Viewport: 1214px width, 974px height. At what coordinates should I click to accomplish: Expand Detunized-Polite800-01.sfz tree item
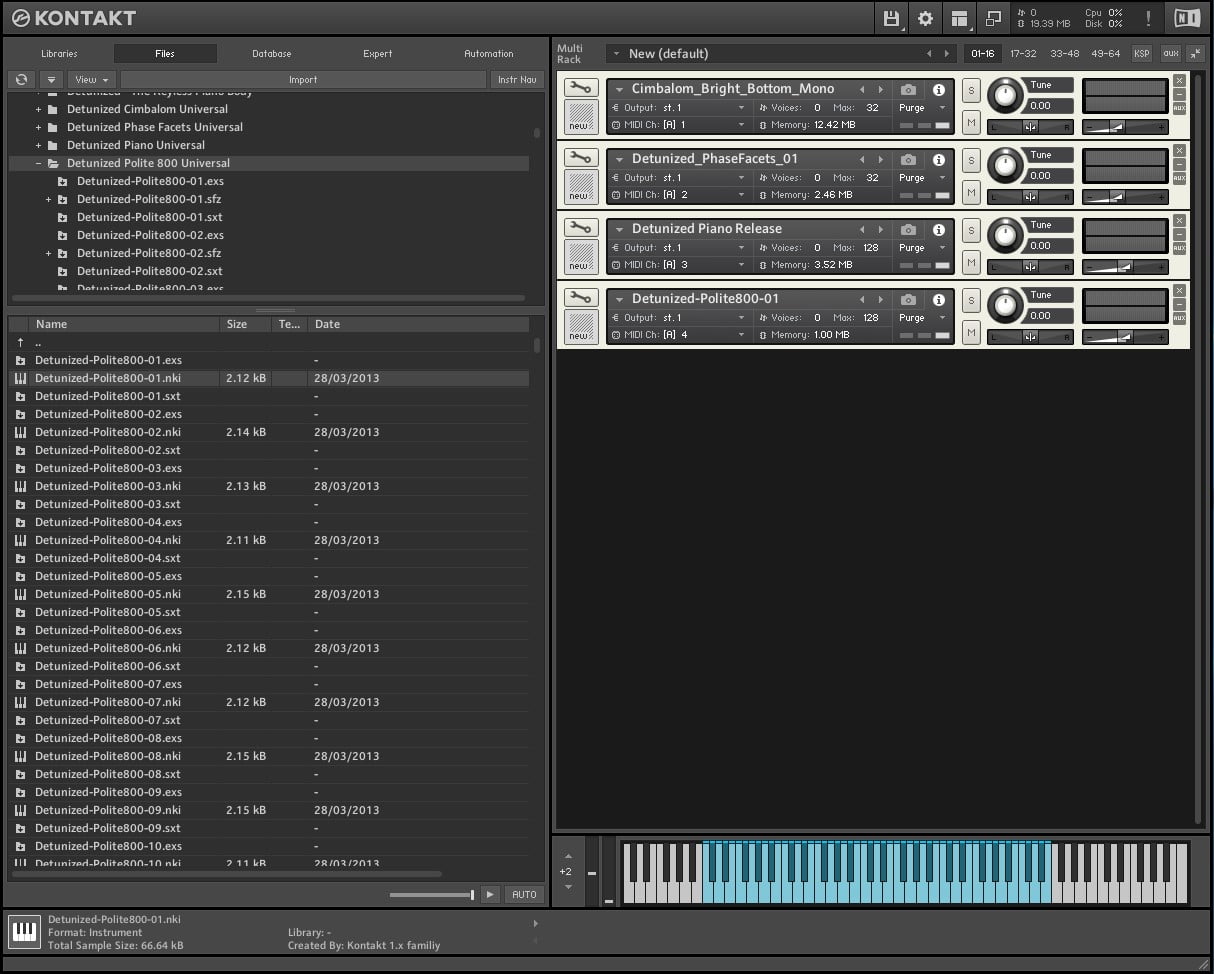(x=49, y=199)
